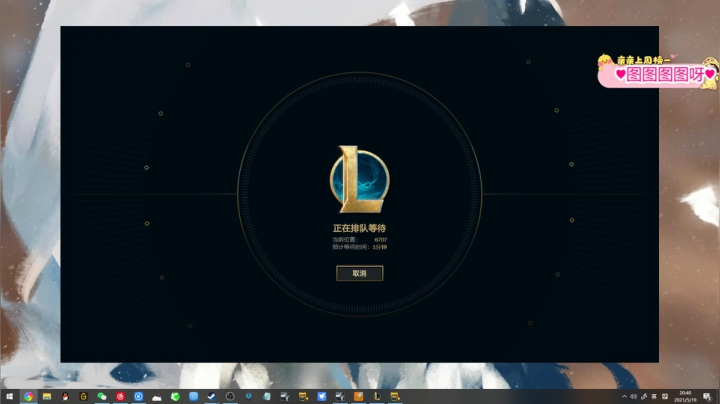The height and width of the screenshot is (404, 720).
Task: Open the Windows notification center
Action: 708,396
